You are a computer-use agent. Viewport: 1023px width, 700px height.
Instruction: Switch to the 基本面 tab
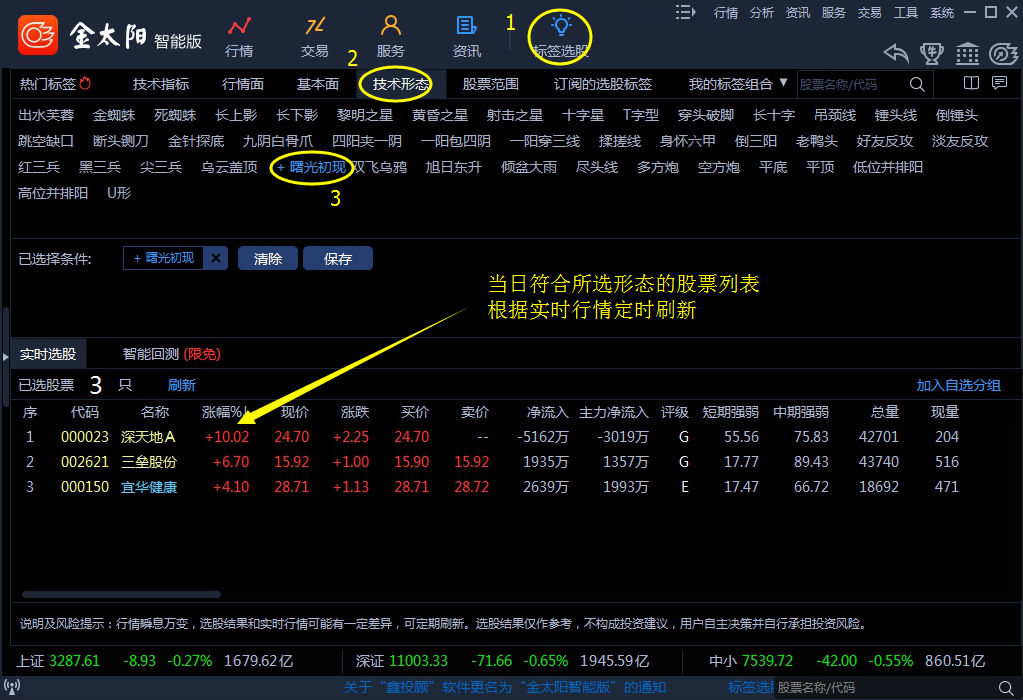318,84
